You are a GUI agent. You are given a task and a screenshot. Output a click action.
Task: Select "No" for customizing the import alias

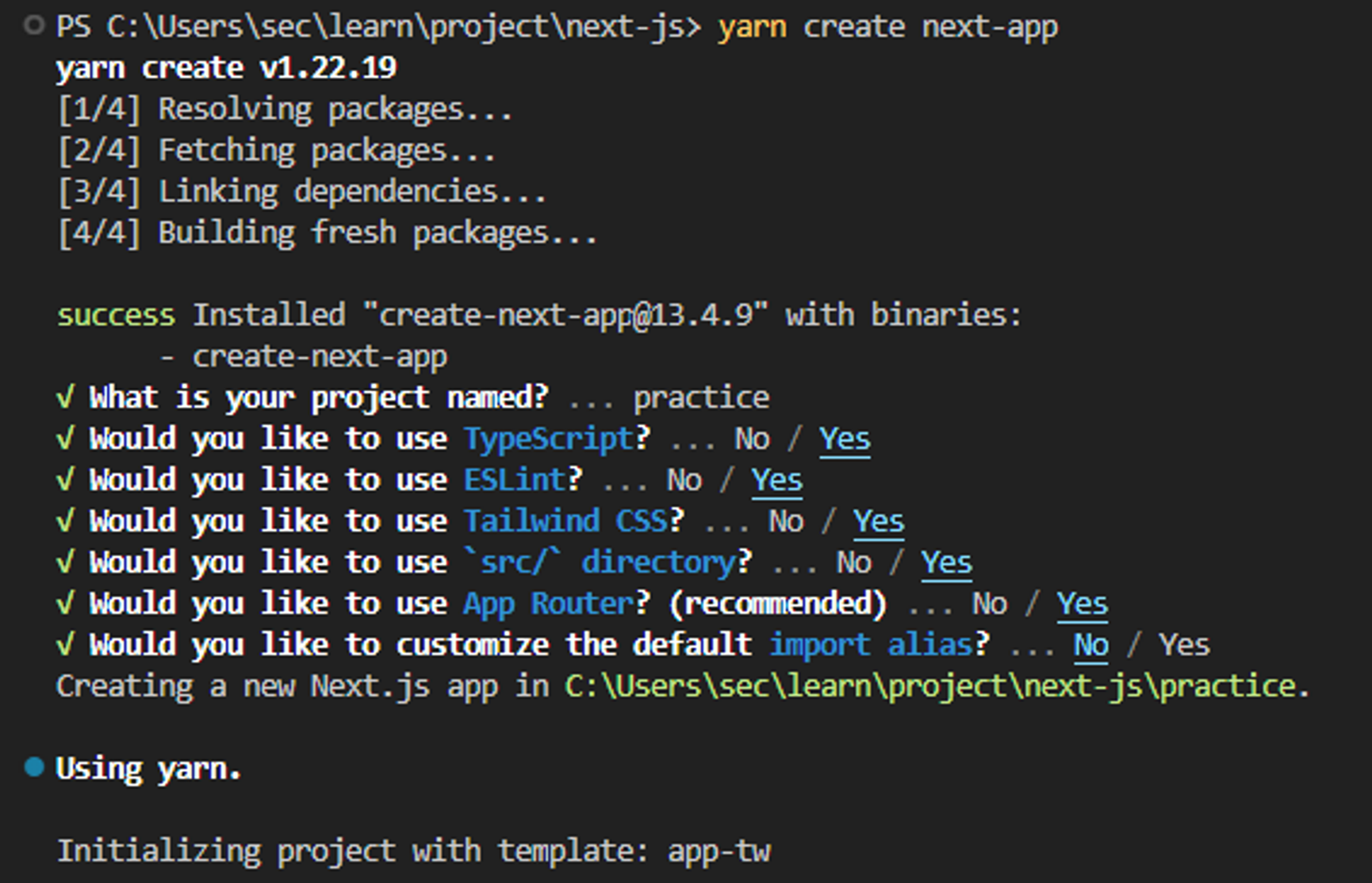[x=1090, y=644]
